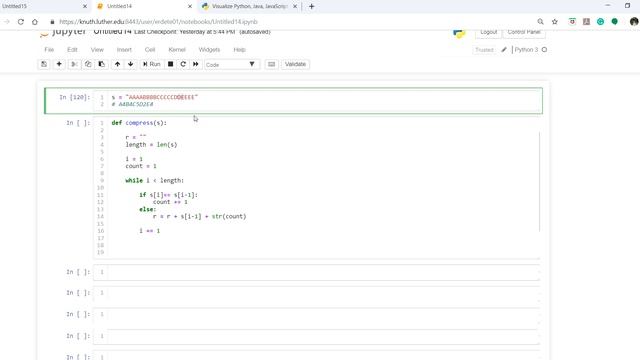Click the 'else:' line in compress
The height and width of the screenshot is (360, 640).
(x=148, y=209)
